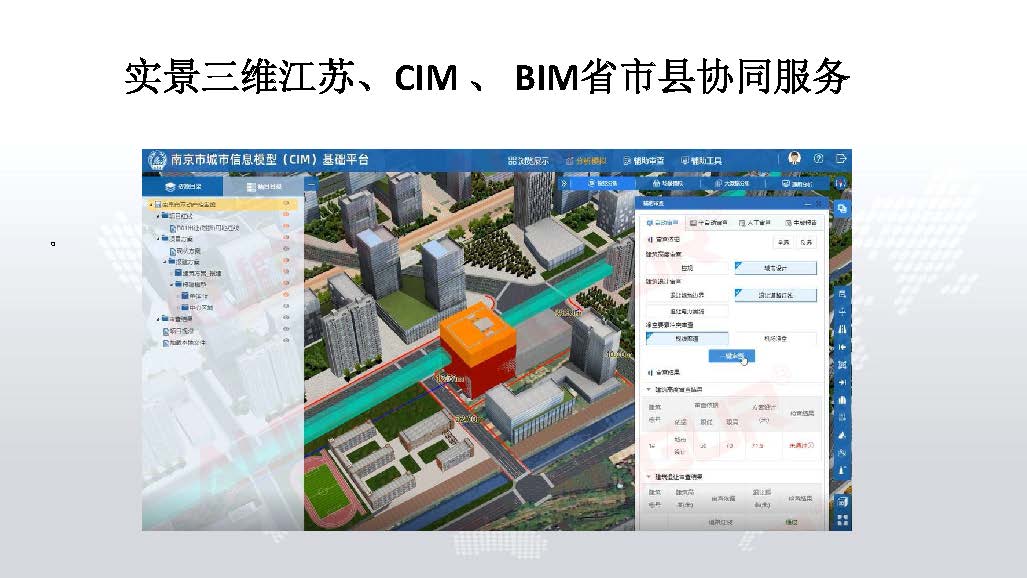The width and height of the screenshot is (1027, 578).
Task: Toggle the eye icon of the highlighted root item
Action: 286,204
